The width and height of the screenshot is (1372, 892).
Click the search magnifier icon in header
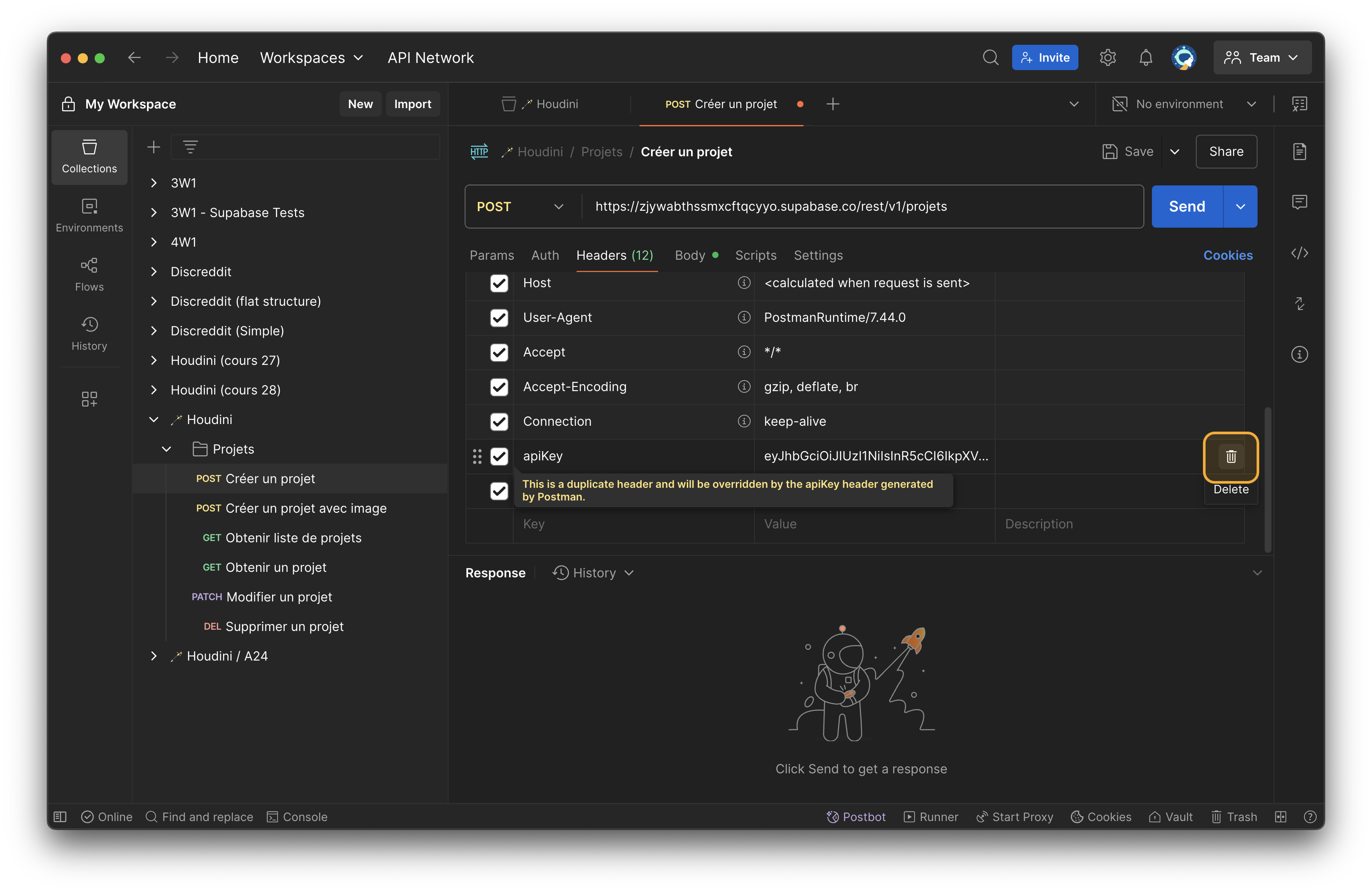(x=991, y=57)
